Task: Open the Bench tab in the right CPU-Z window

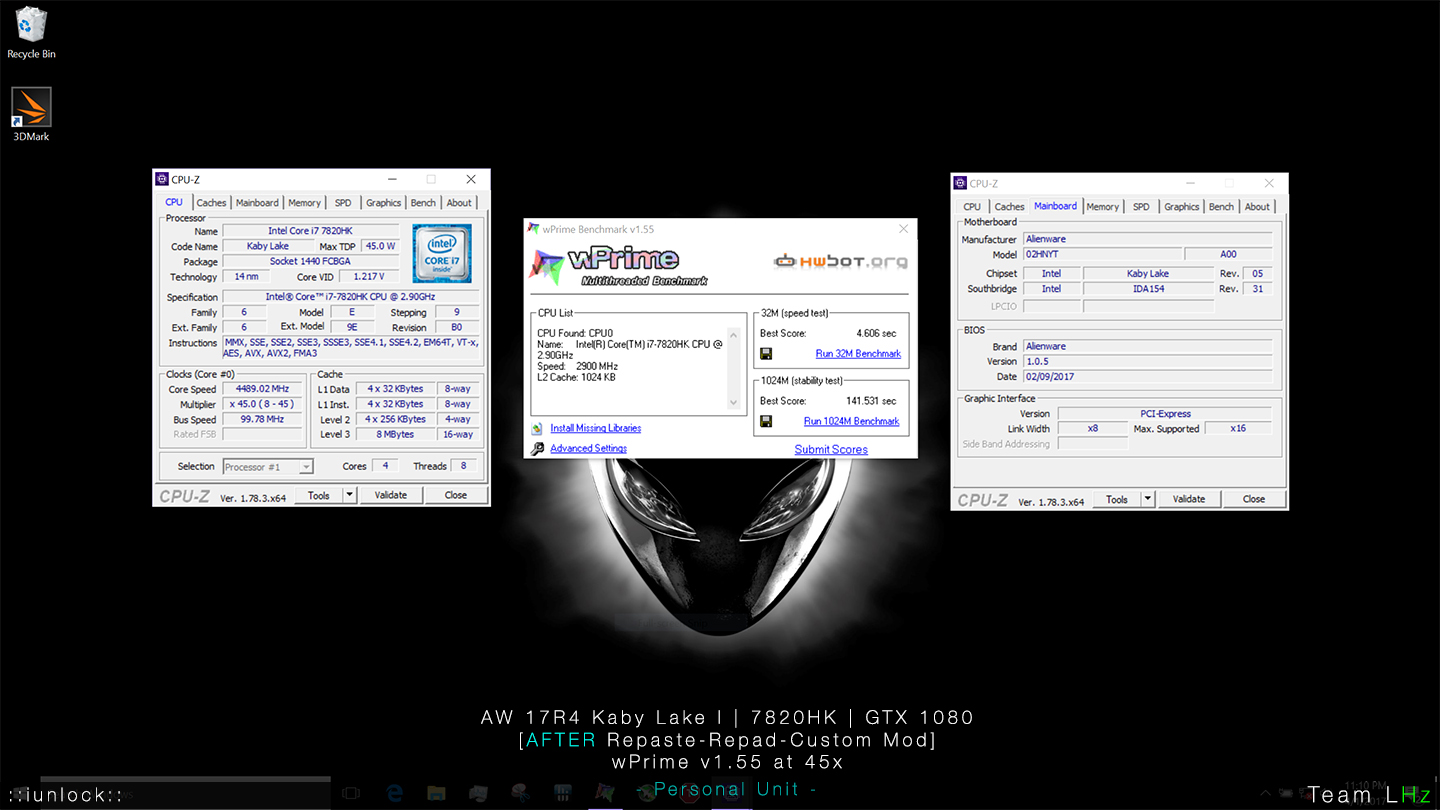Action: [x=1221, y=207]
